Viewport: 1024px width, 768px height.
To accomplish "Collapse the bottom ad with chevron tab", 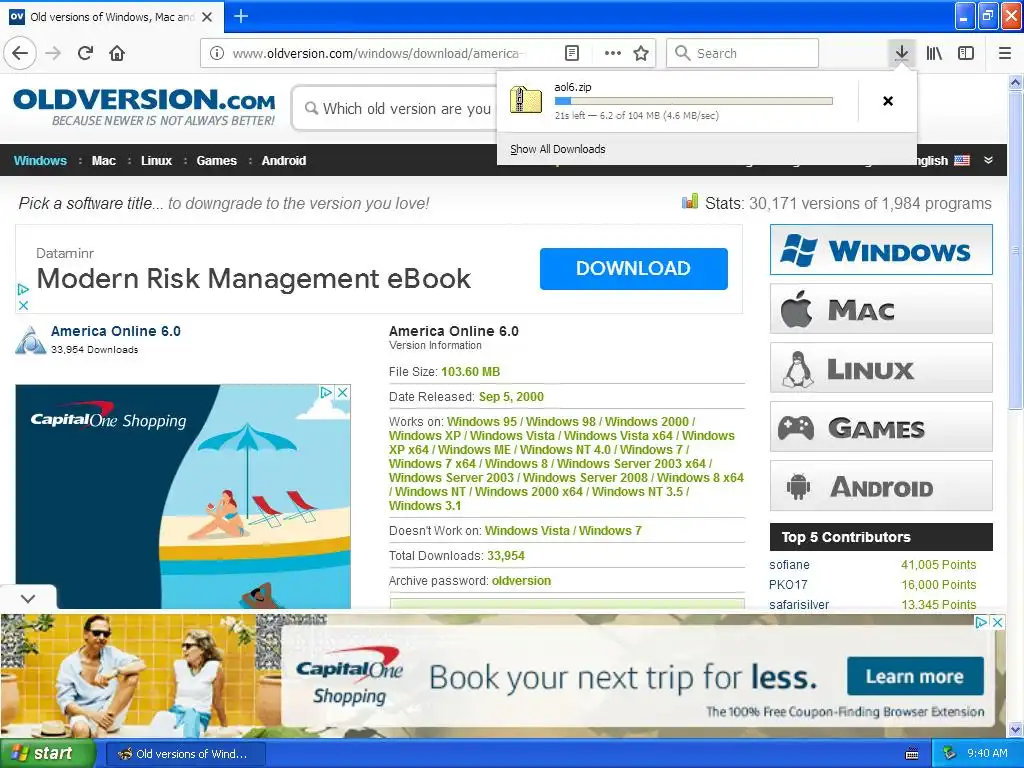I will (x=28, y=598).
